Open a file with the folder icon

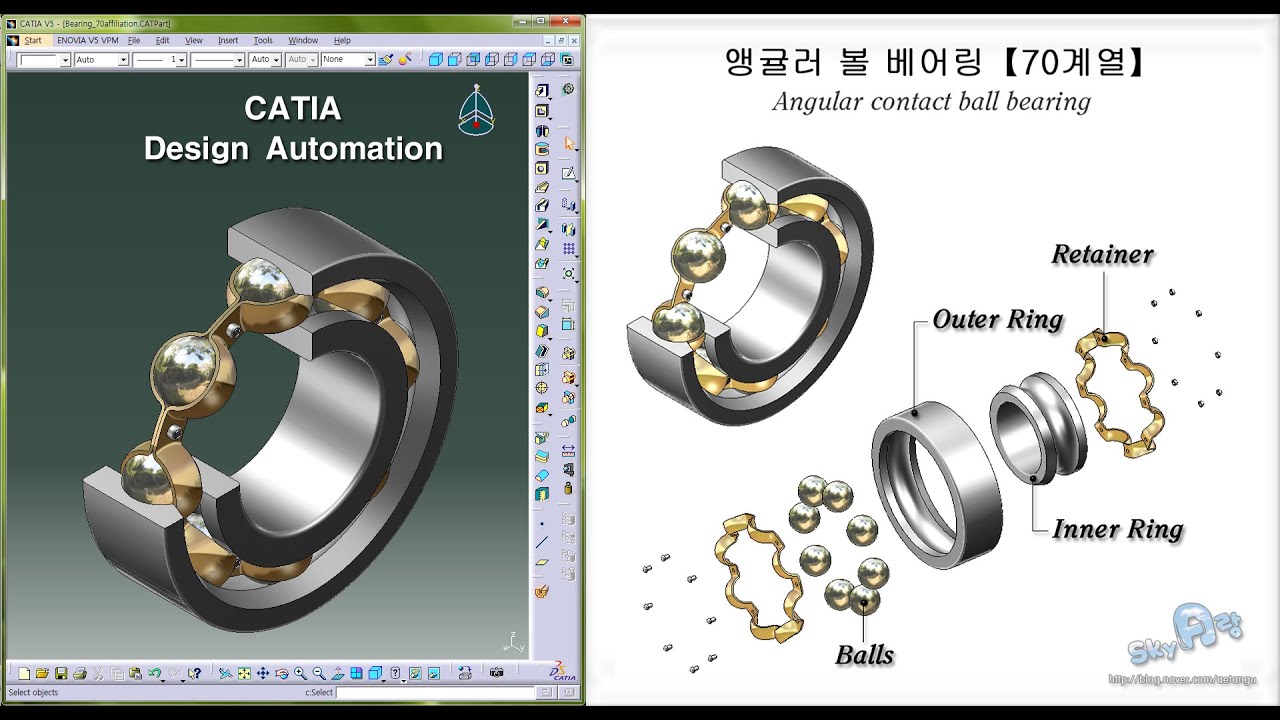click(42, 673)
